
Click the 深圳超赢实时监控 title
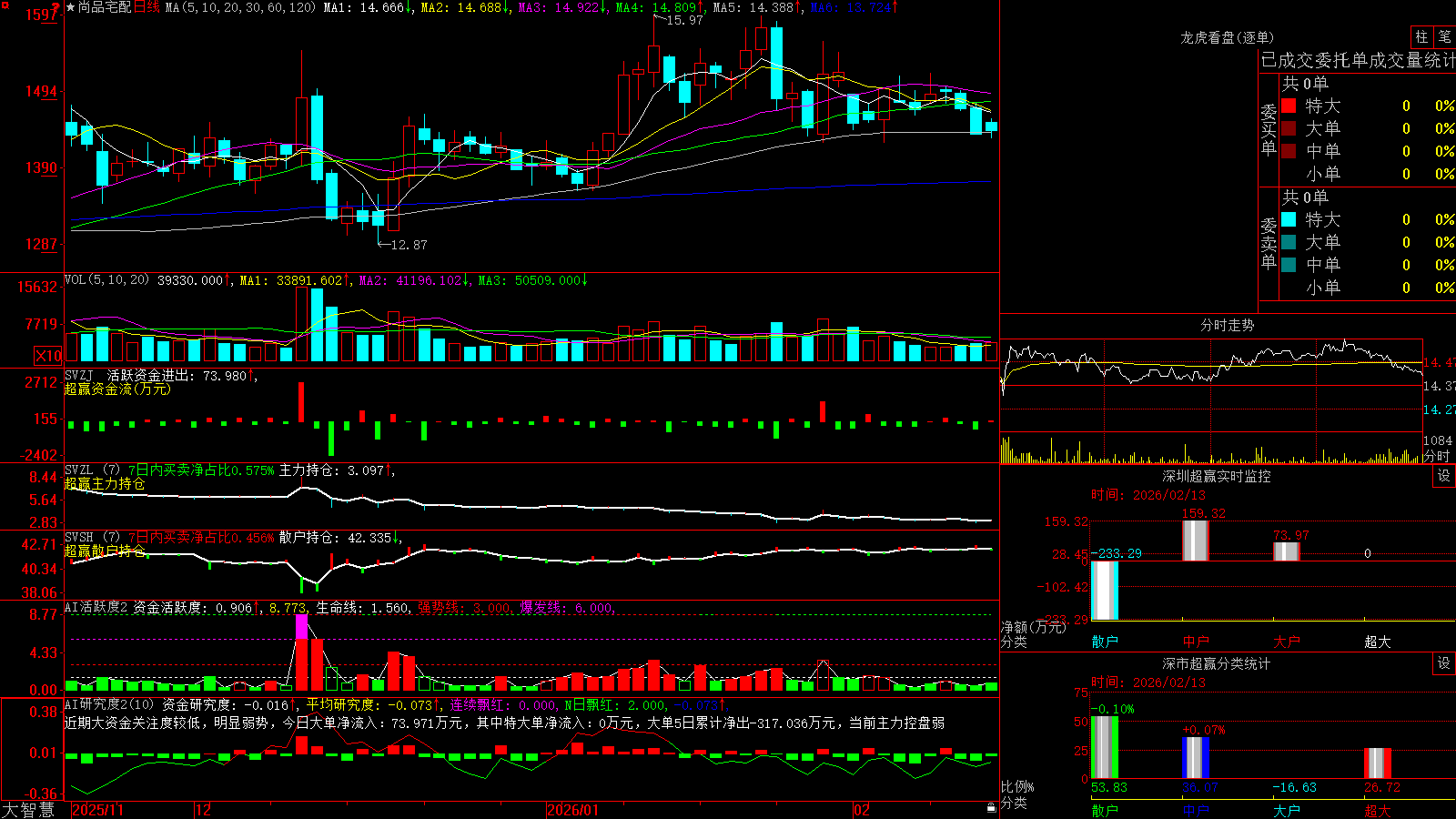point(1217,476)
